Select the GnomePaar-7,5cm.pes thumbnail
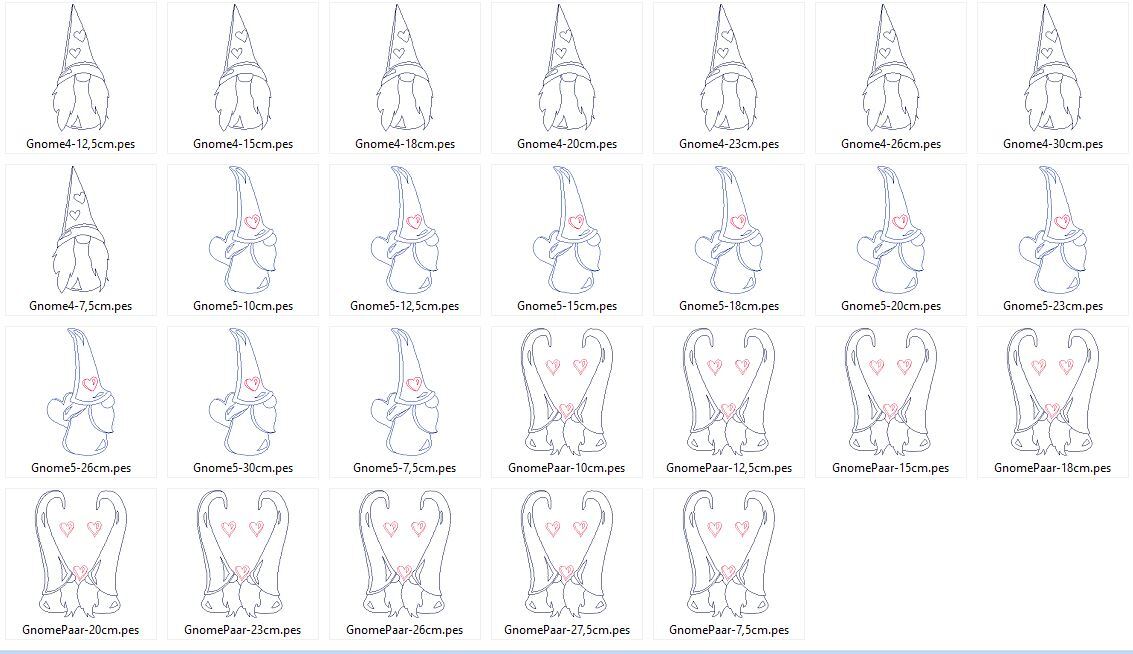The image size is (1133, 654). 729,556
